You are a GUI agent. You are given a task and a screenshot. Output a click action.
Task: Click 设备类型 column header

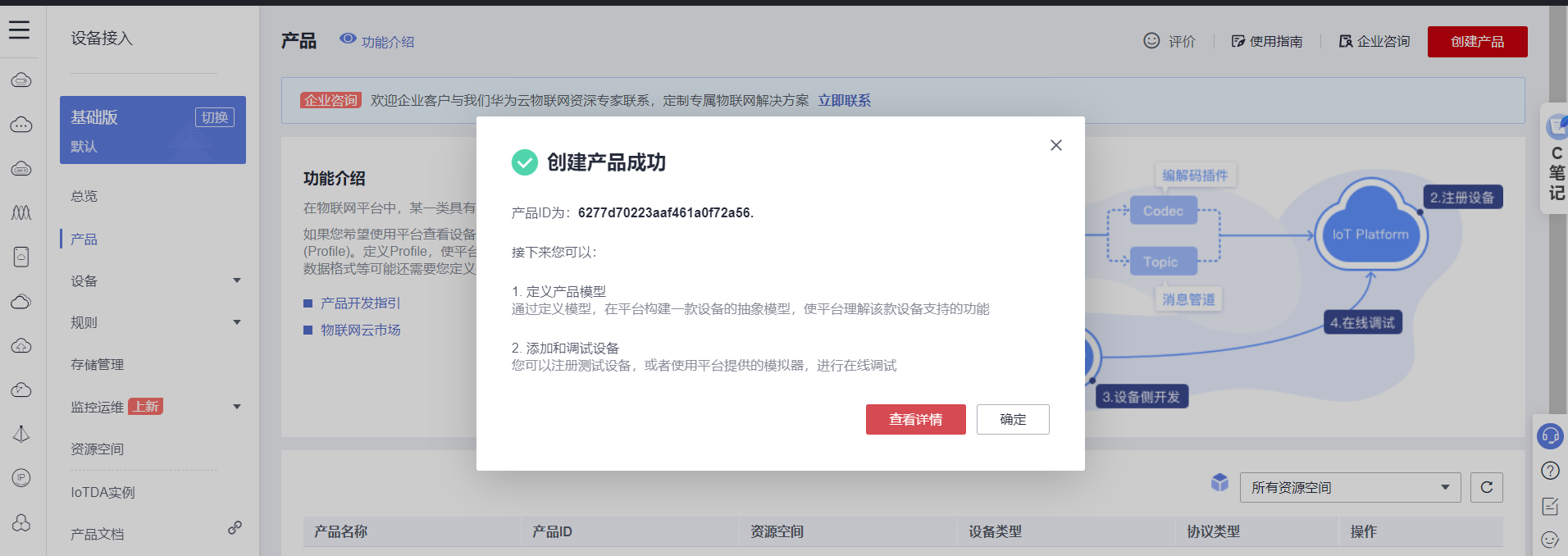click(x=995, y=531)
